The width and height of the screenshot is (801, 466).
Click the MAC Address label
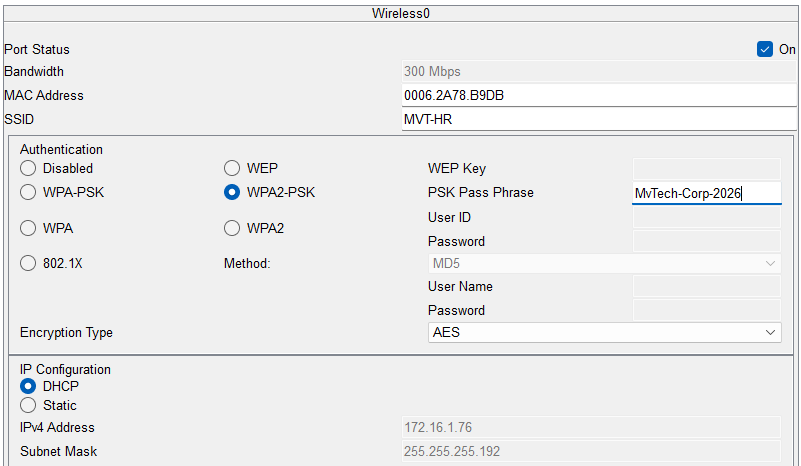pos(44,96)
